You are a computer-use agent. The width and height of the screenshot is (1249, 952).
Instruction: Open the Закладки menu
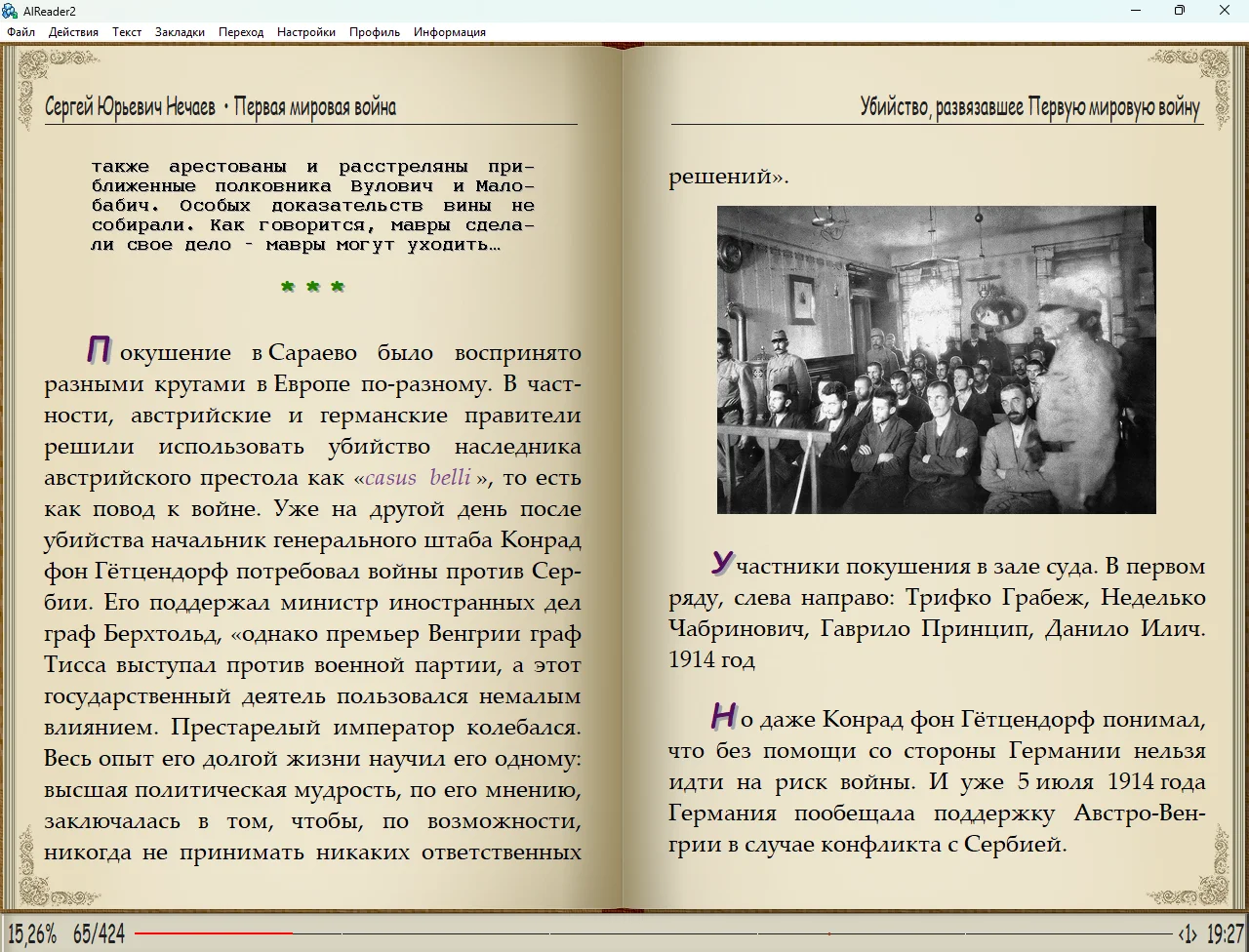point(180,32)
